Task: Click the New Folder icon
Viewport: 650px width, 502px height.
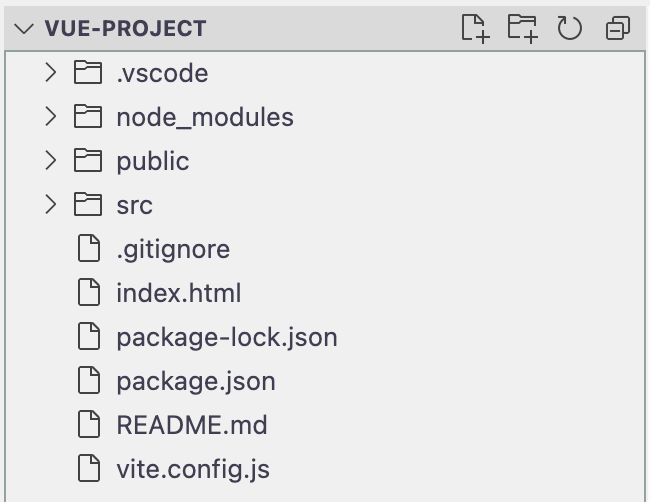Action: [x=522, y=28]
